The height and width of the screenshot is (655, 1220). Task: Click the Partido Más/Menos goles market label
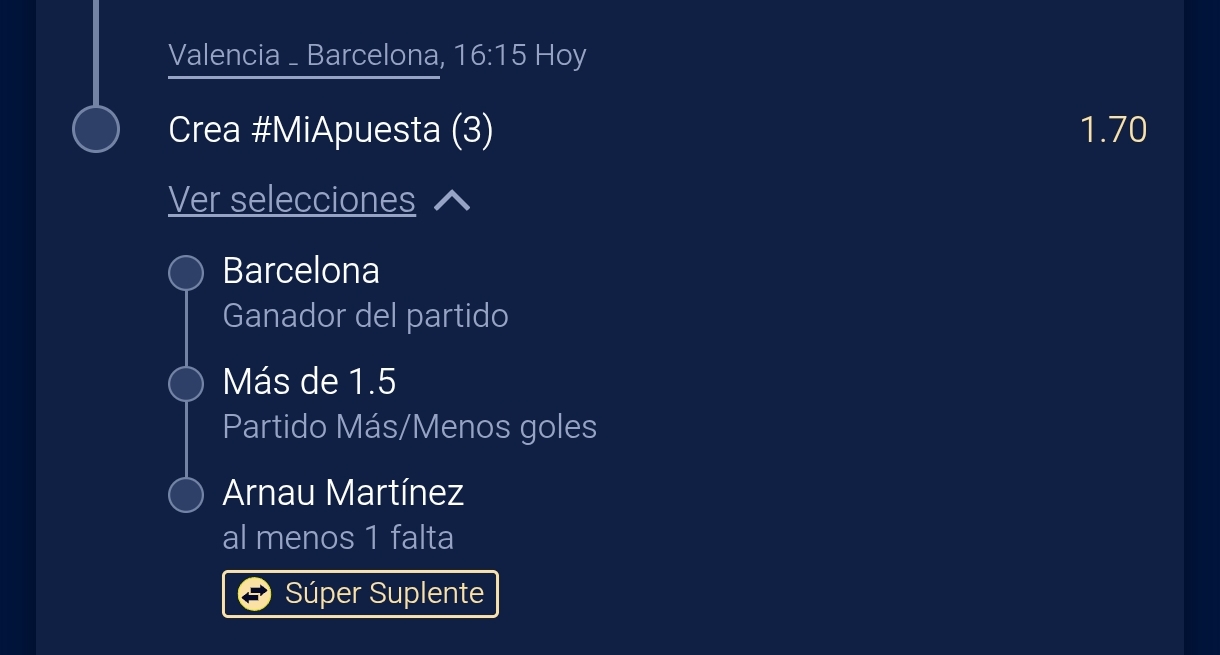coord(409,428)
